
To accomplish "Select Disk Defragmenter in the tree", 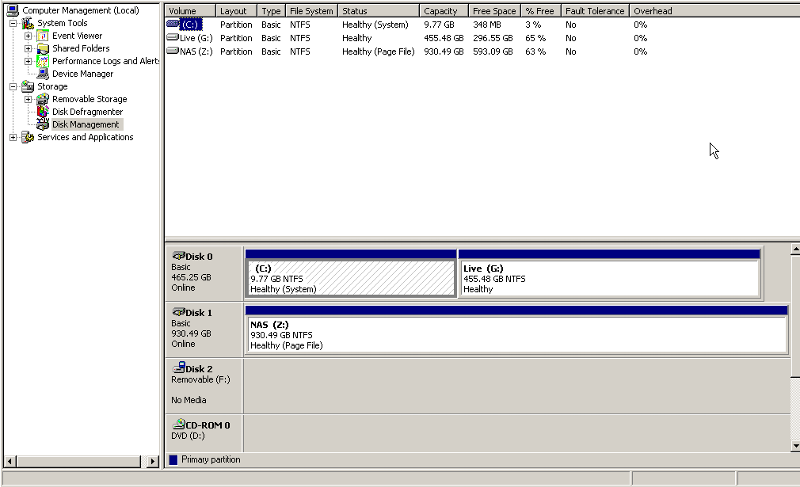I will pyautogui.click(x=88, y=112).
